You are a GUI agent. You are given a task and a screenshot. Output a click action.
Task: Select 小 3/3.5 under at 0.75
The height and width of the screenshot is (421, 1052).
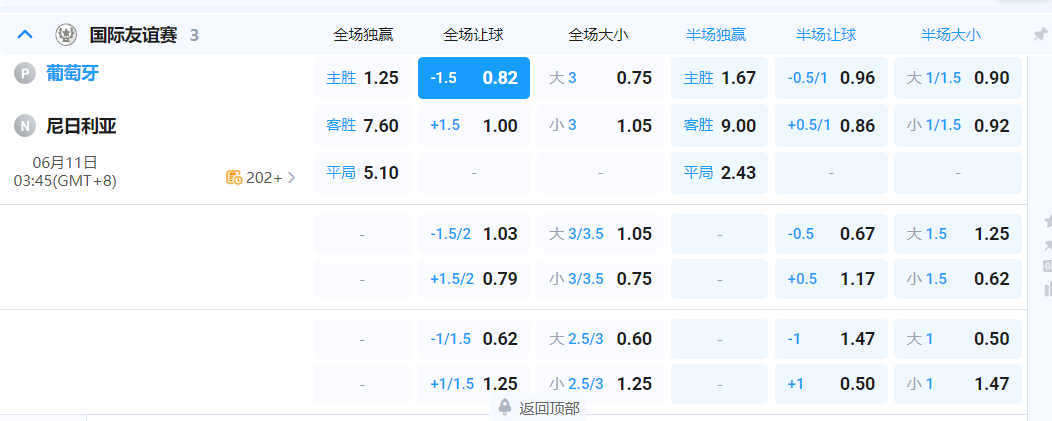click(x=600, y=279)
